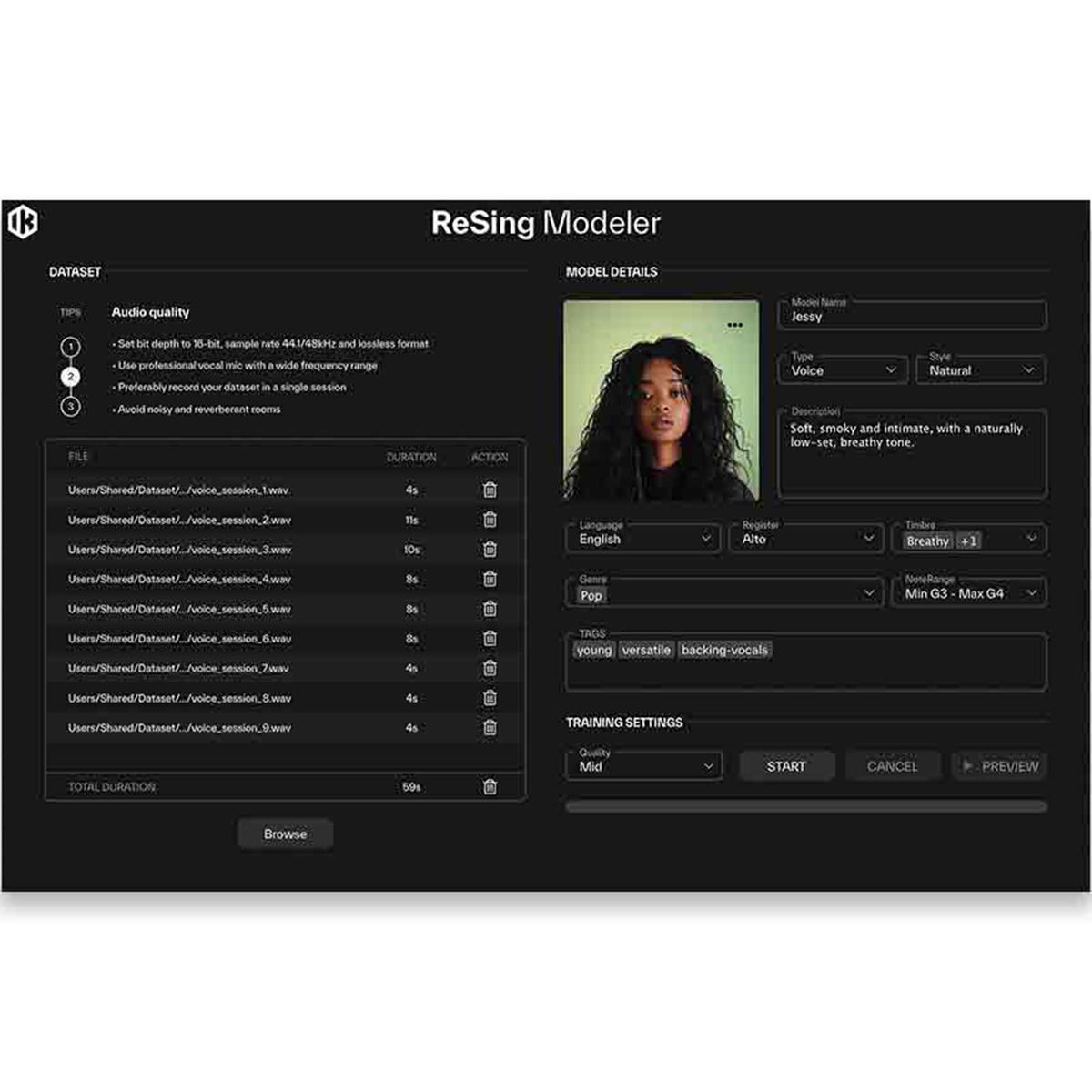The height and width of the screenshot is (1092, 1092).
Task: Click the play icon inside PREVIEW button
Action: click(967, 765)
